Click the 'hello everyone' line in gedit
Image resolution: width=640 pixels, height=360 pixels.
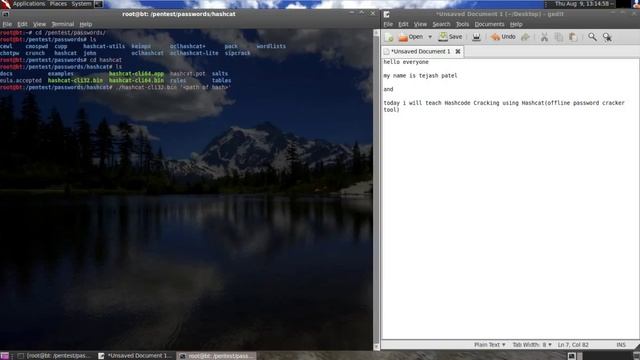click(x=406, y=62)
